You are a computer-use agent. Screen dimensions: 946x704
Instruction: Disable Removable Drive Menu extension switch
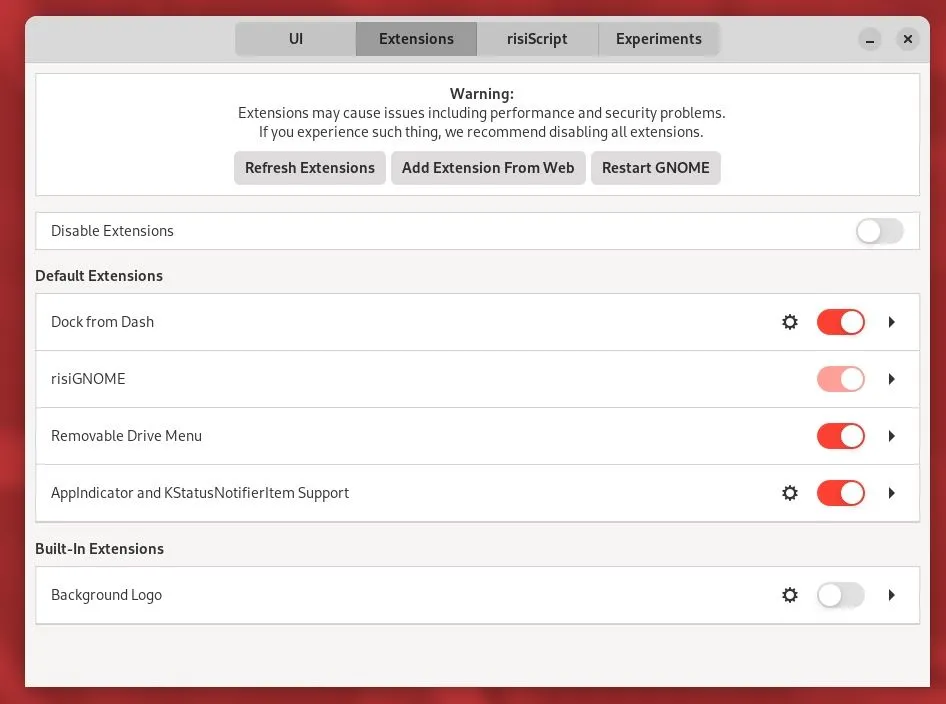click(x=840, y=436)
